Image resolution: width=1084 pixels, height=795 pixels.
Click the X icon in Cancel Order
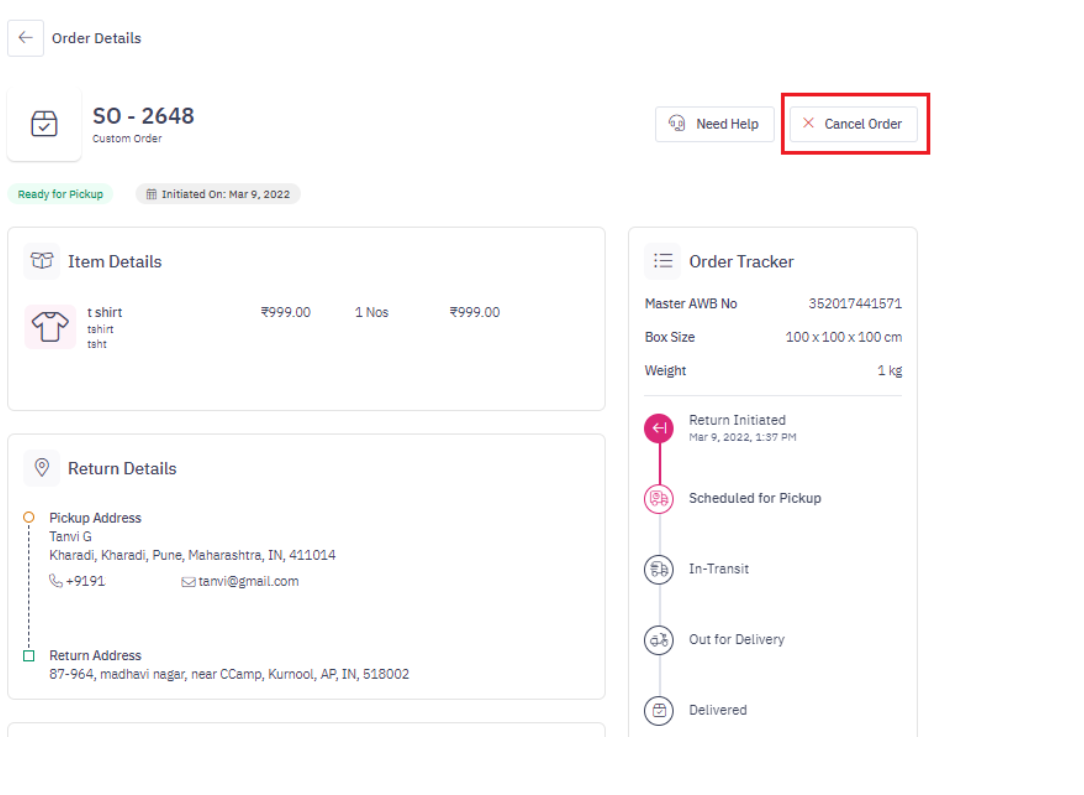pyautogui.click(x=807, y=123)
